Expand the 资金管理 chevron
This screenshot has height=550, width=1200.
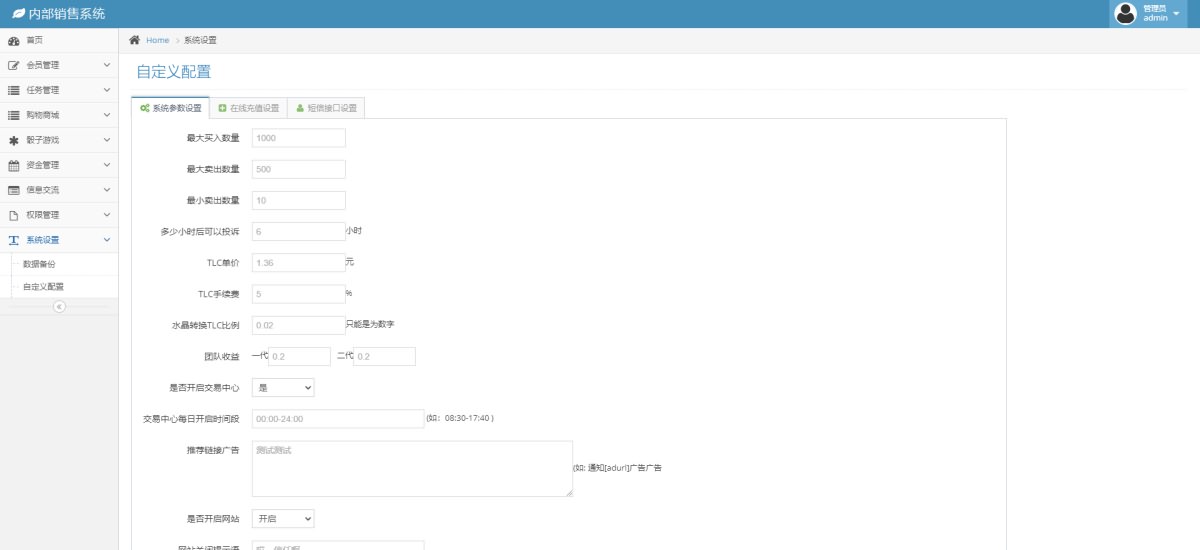107,165
